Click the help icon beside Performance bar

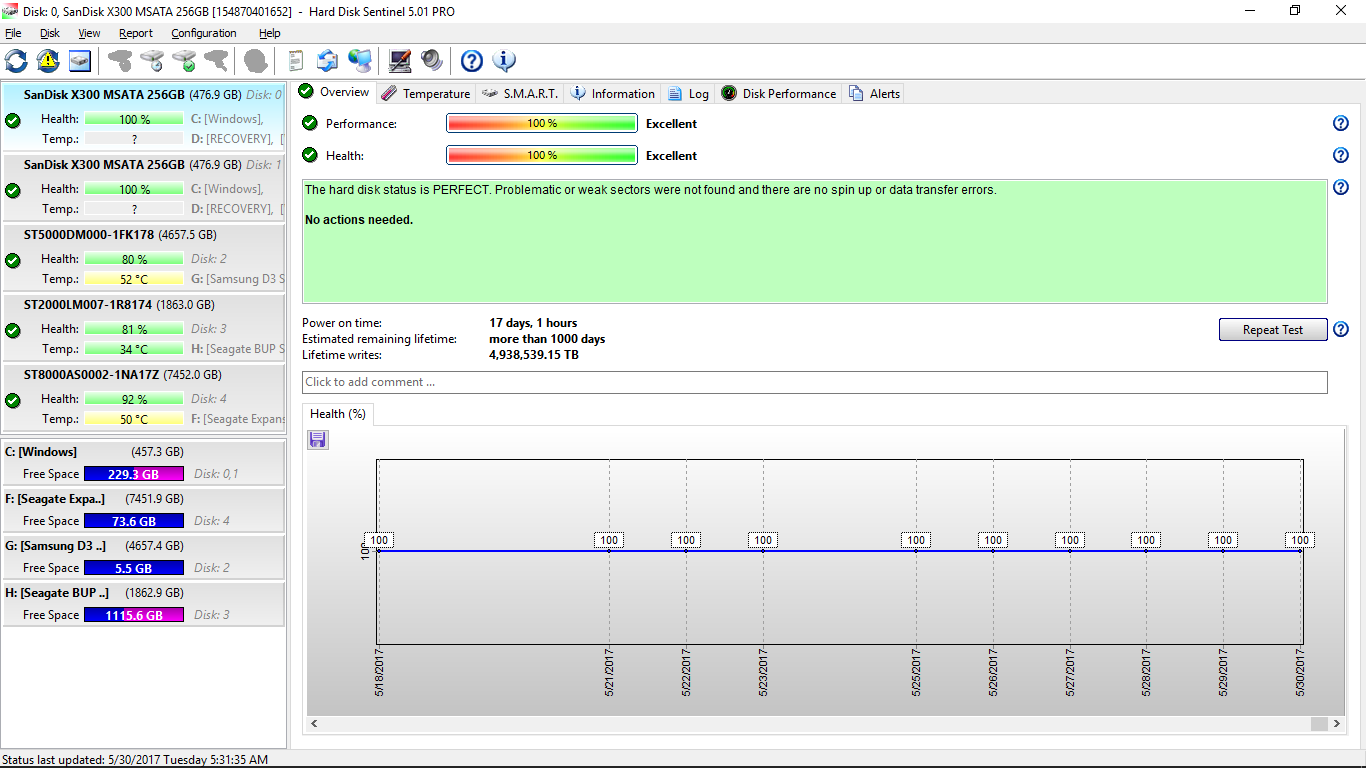pyautogui.click(x=1341, y=124)
